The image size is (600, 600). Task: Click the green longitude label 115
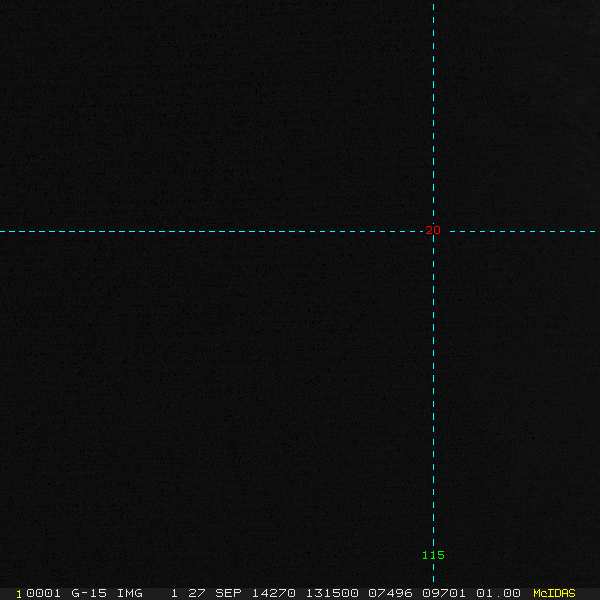click(x=433, y=555)
